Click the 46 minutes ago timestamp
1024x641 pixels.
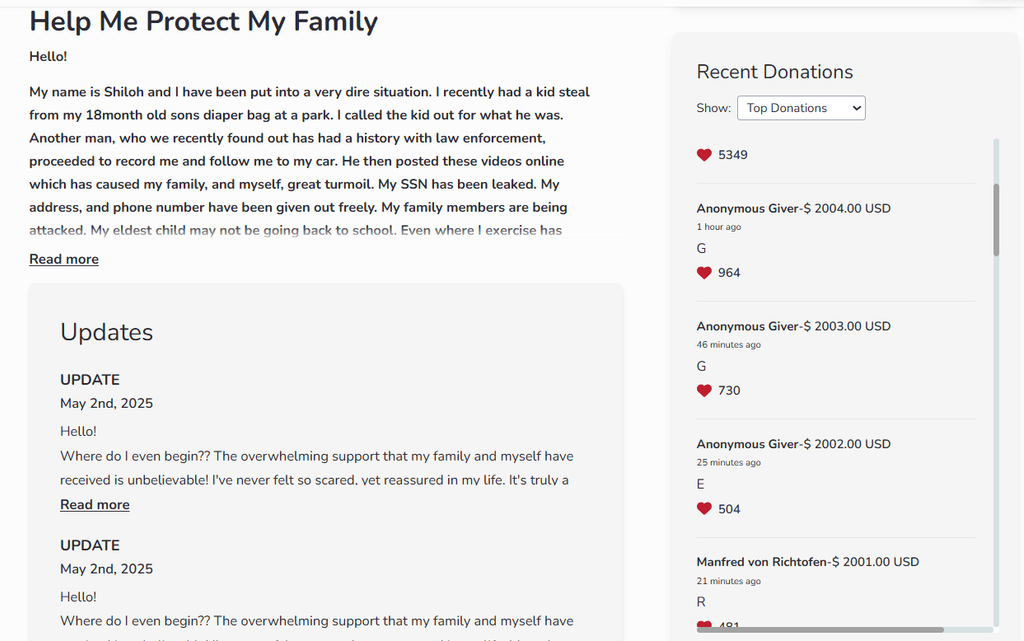click(x=728, y=345)
